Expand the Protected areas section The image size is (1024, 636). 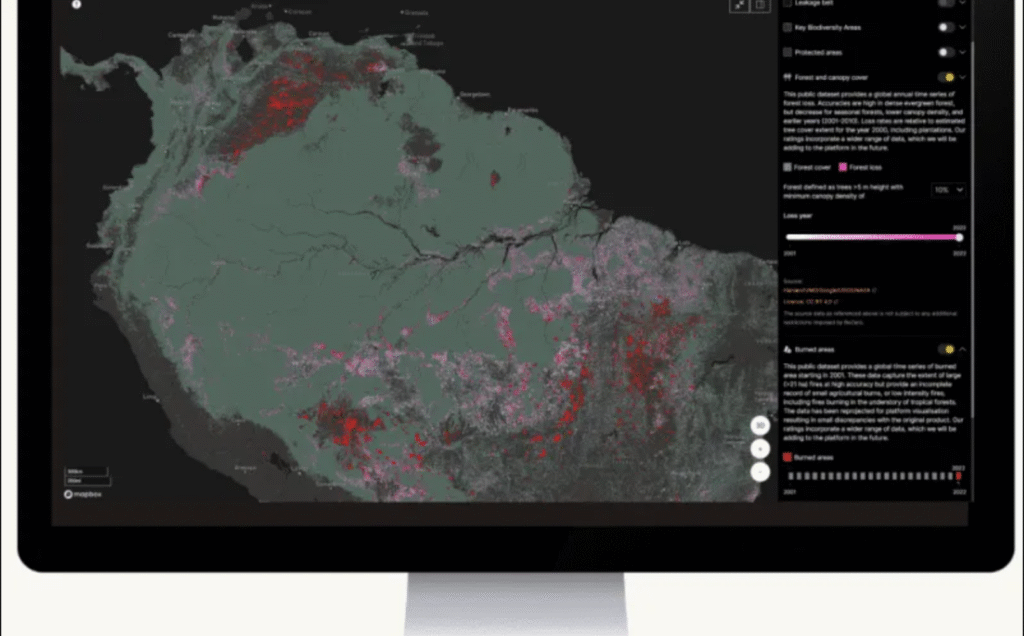click(x=962, y=52)
